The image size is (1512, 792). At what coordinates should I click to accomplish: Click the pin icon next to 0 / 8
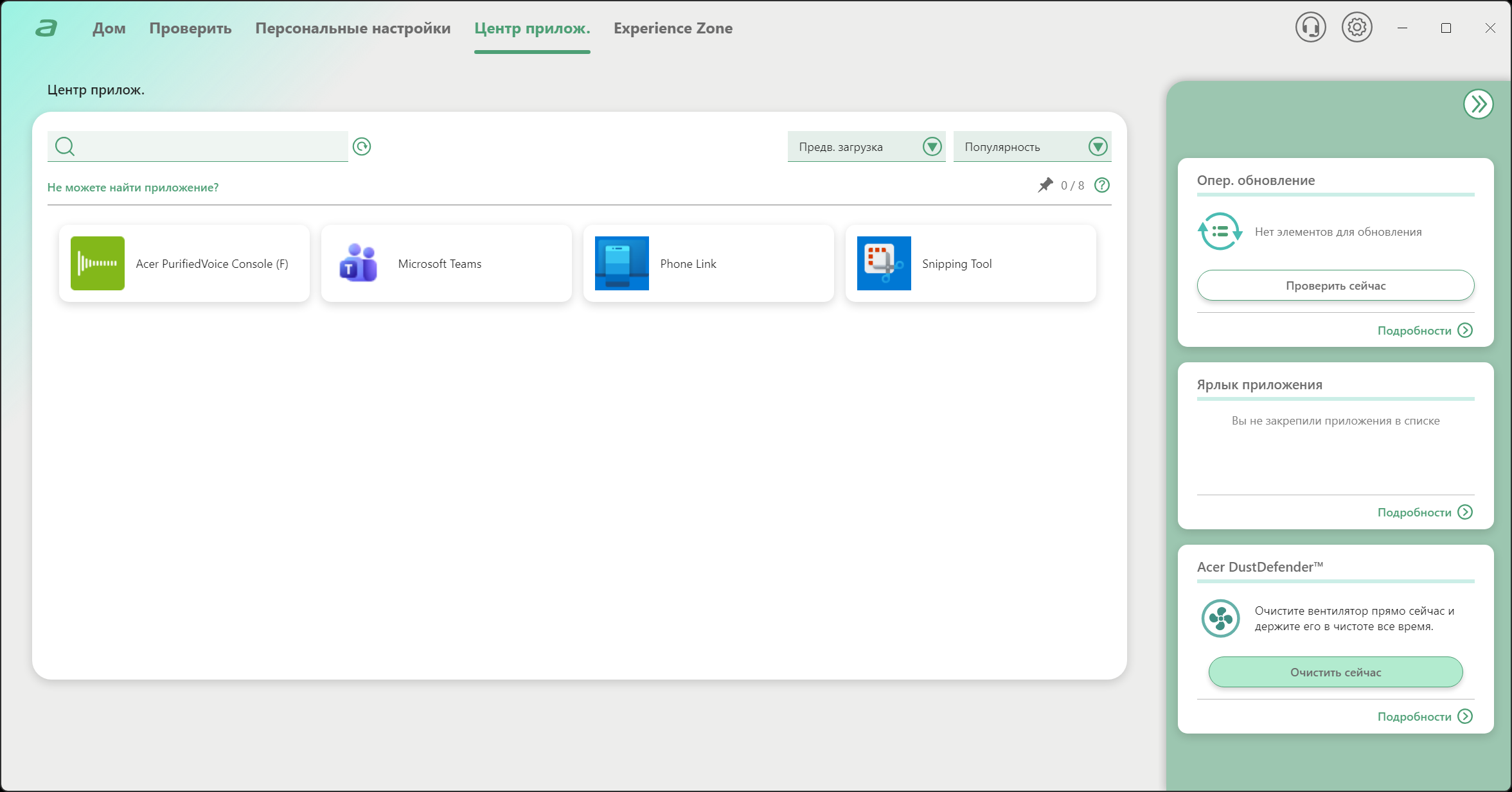(1045, 185)
